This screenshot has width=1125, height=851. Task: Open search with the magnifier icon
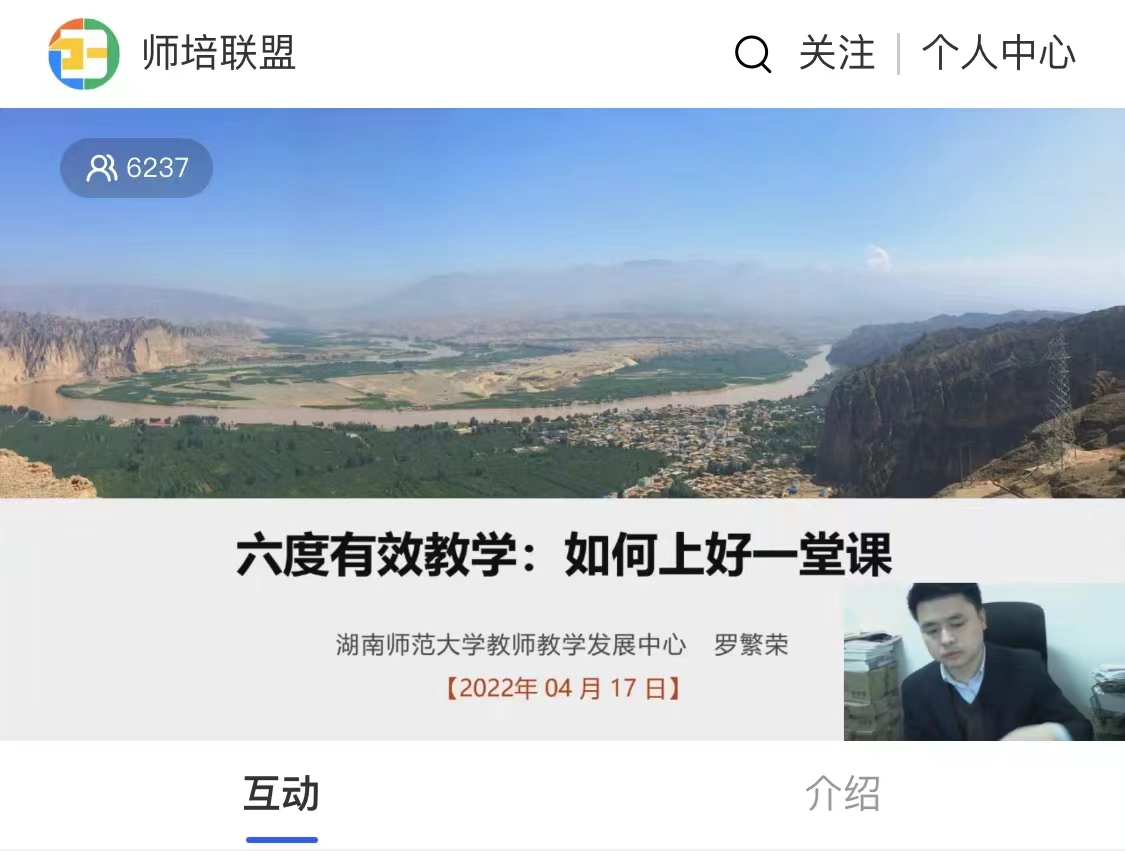(x=753, y=54)
